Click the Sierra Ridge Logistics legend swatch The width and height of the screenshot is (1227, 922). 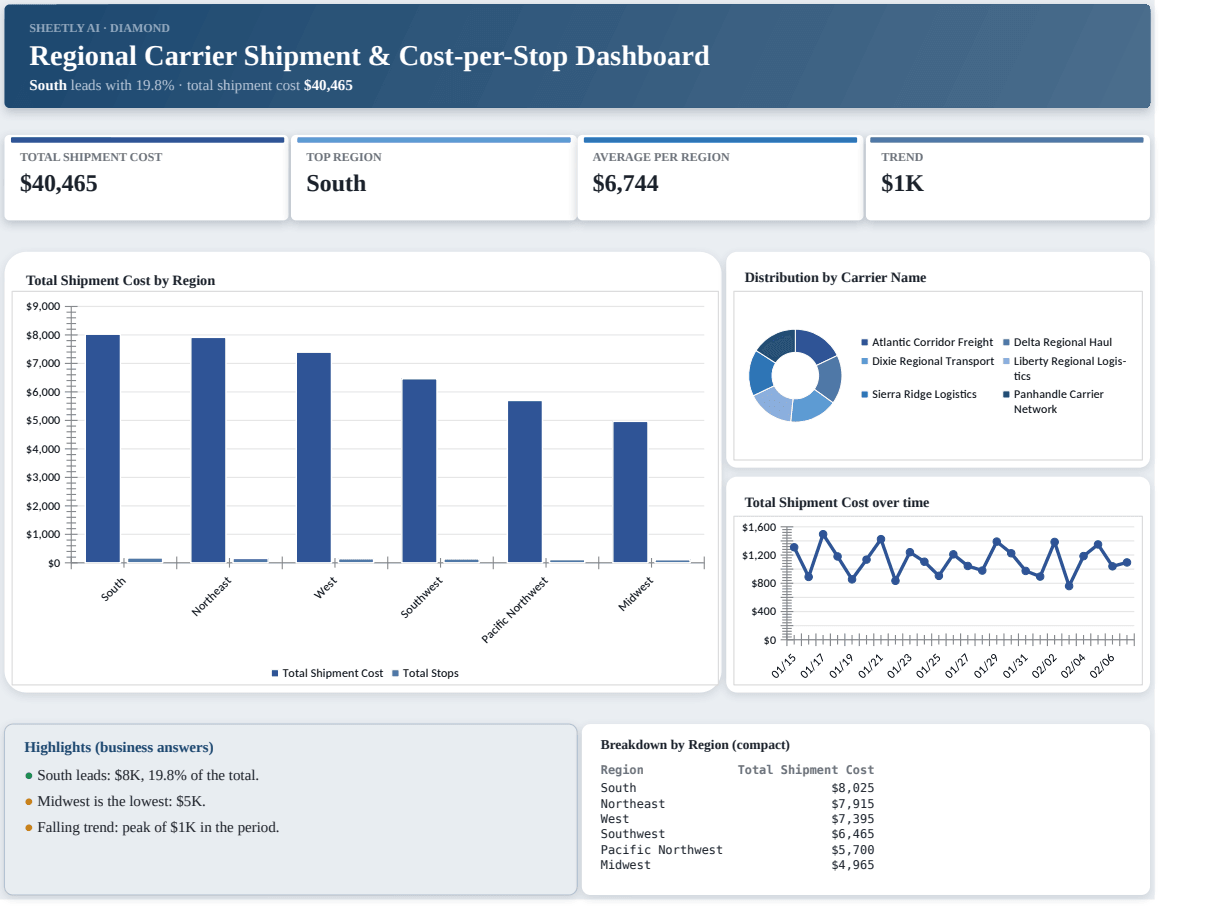[865, 394]
